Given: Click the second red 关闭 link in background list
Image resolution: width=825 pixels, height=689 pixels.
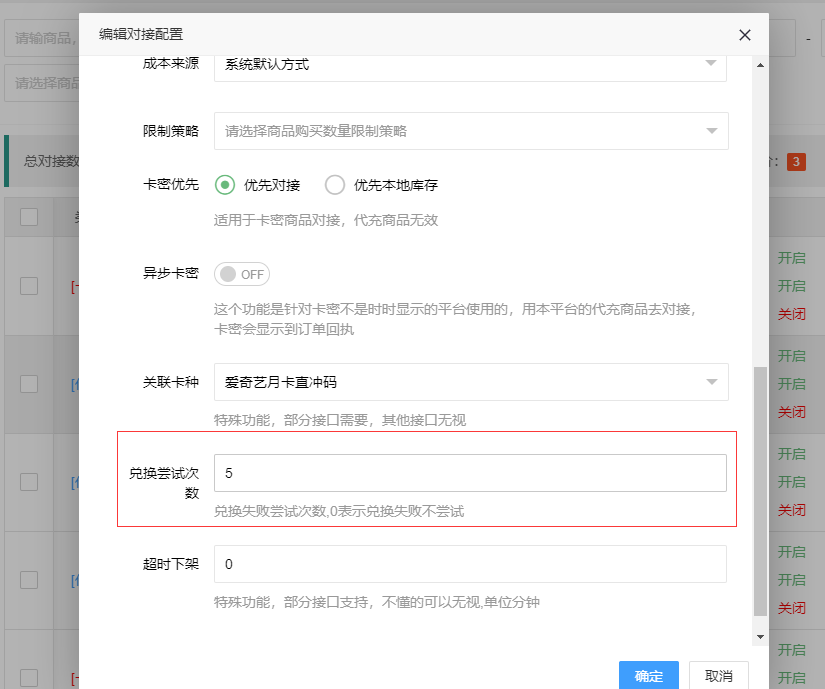Looking at the screenshot, I should click(792, 412).
